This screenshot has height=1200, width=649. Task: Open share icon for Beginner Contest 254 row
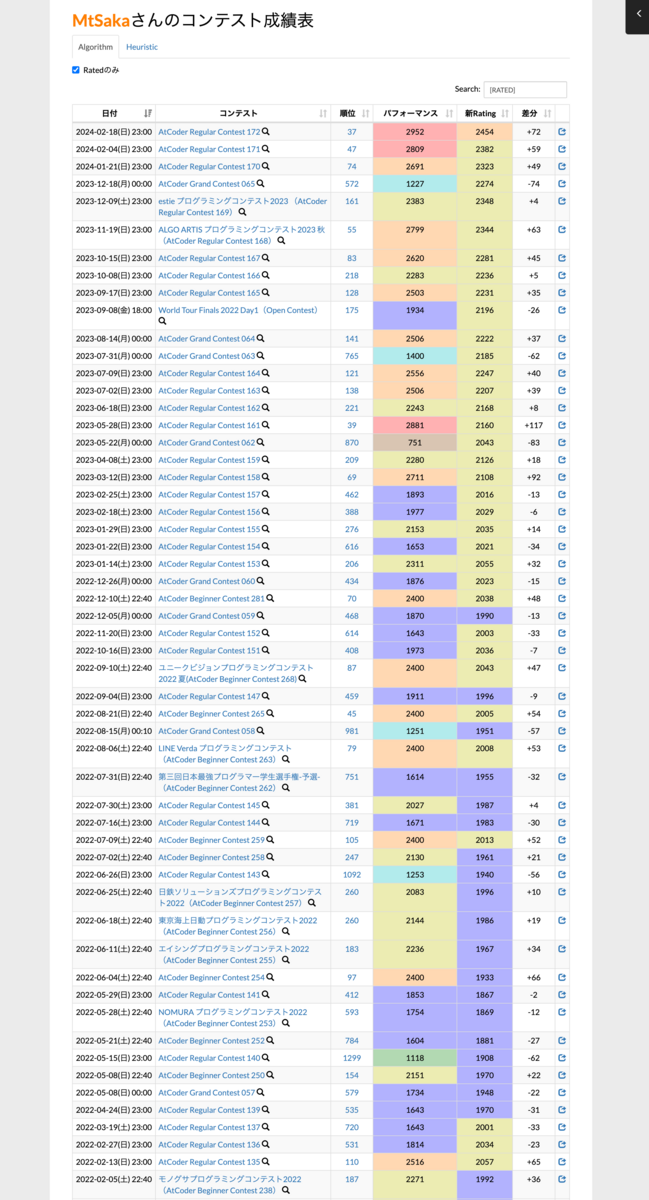point(562,978)
